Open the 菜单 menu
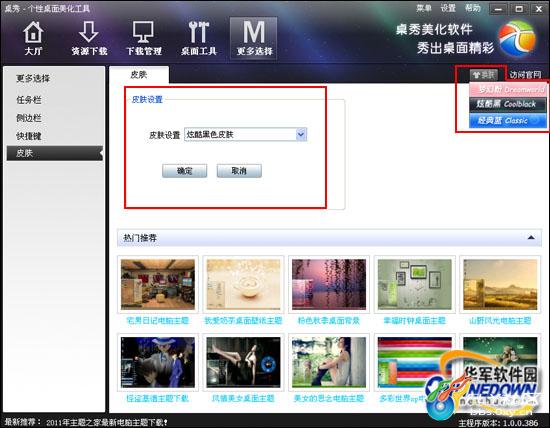The height and width of the screenshot is (428, 550). point(424,8)
